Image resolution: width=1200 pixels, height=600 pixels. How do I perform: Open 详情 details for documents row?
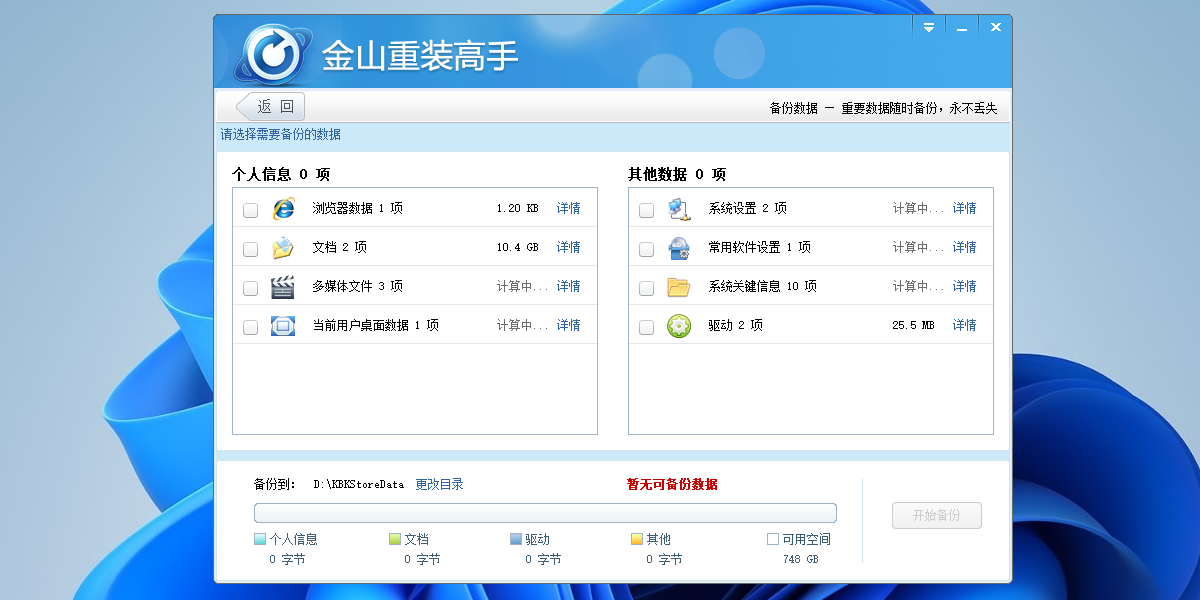click(x=568, y=248)
